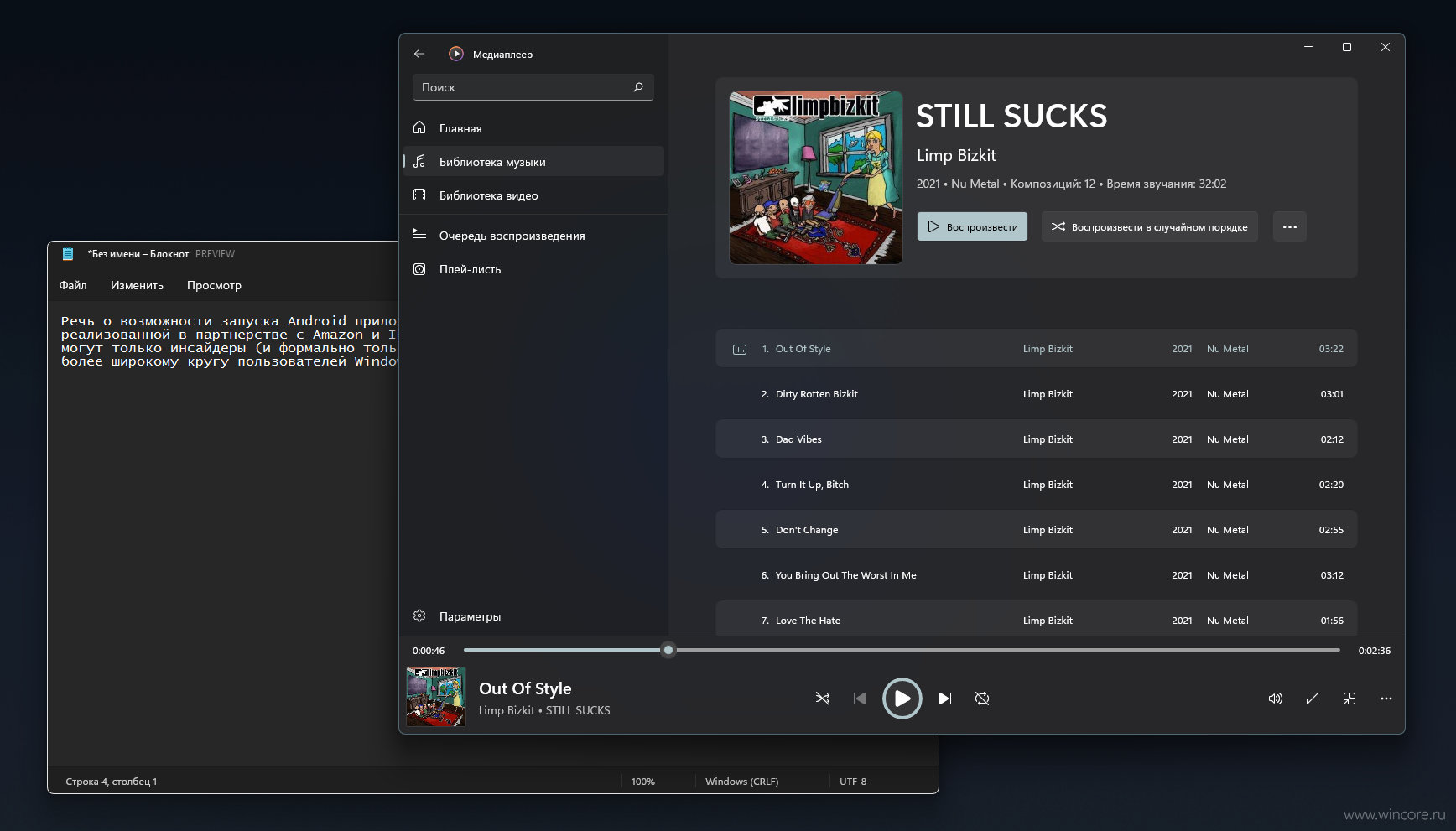Open the volume speaker control
This screenshot has width=1456, height=831.
point(1276,699)
